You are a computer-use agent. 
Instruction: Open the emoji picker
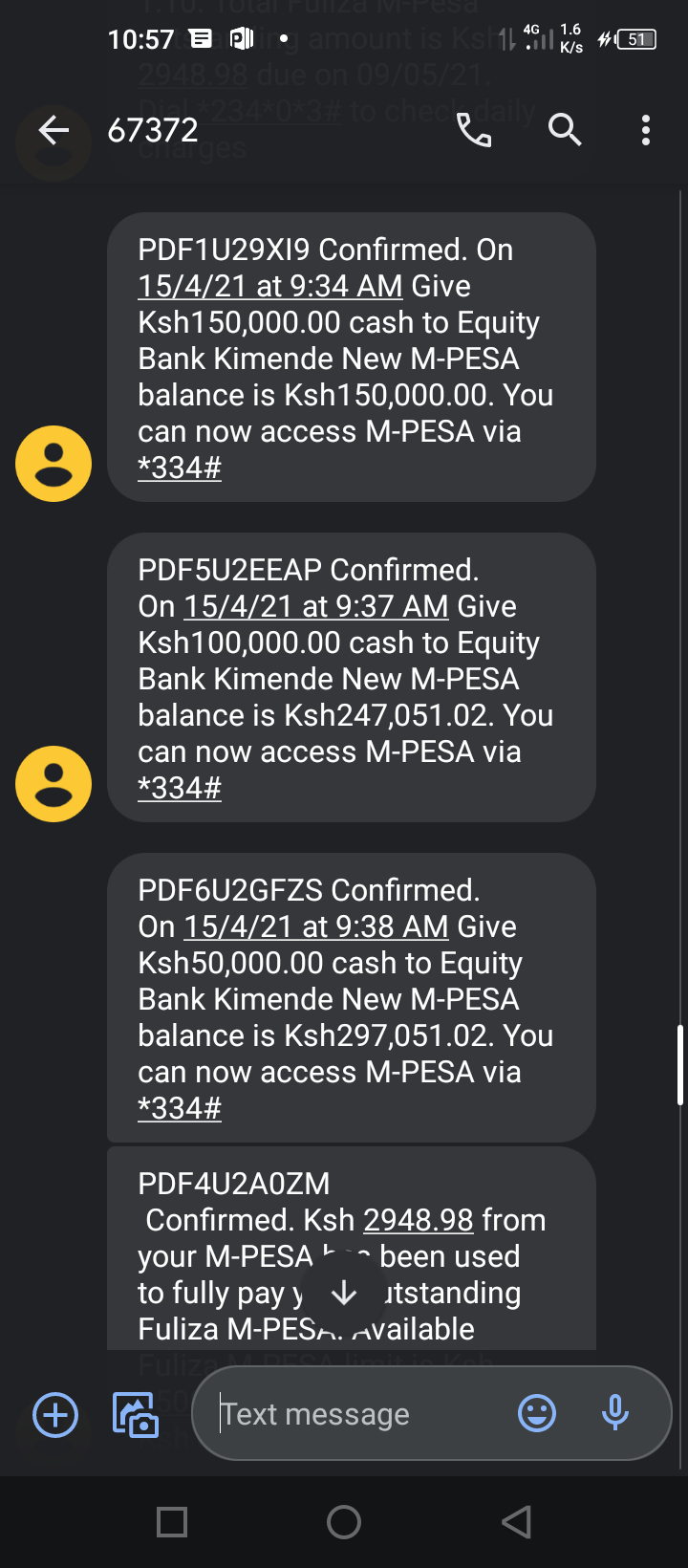[x=537, y=1413]
